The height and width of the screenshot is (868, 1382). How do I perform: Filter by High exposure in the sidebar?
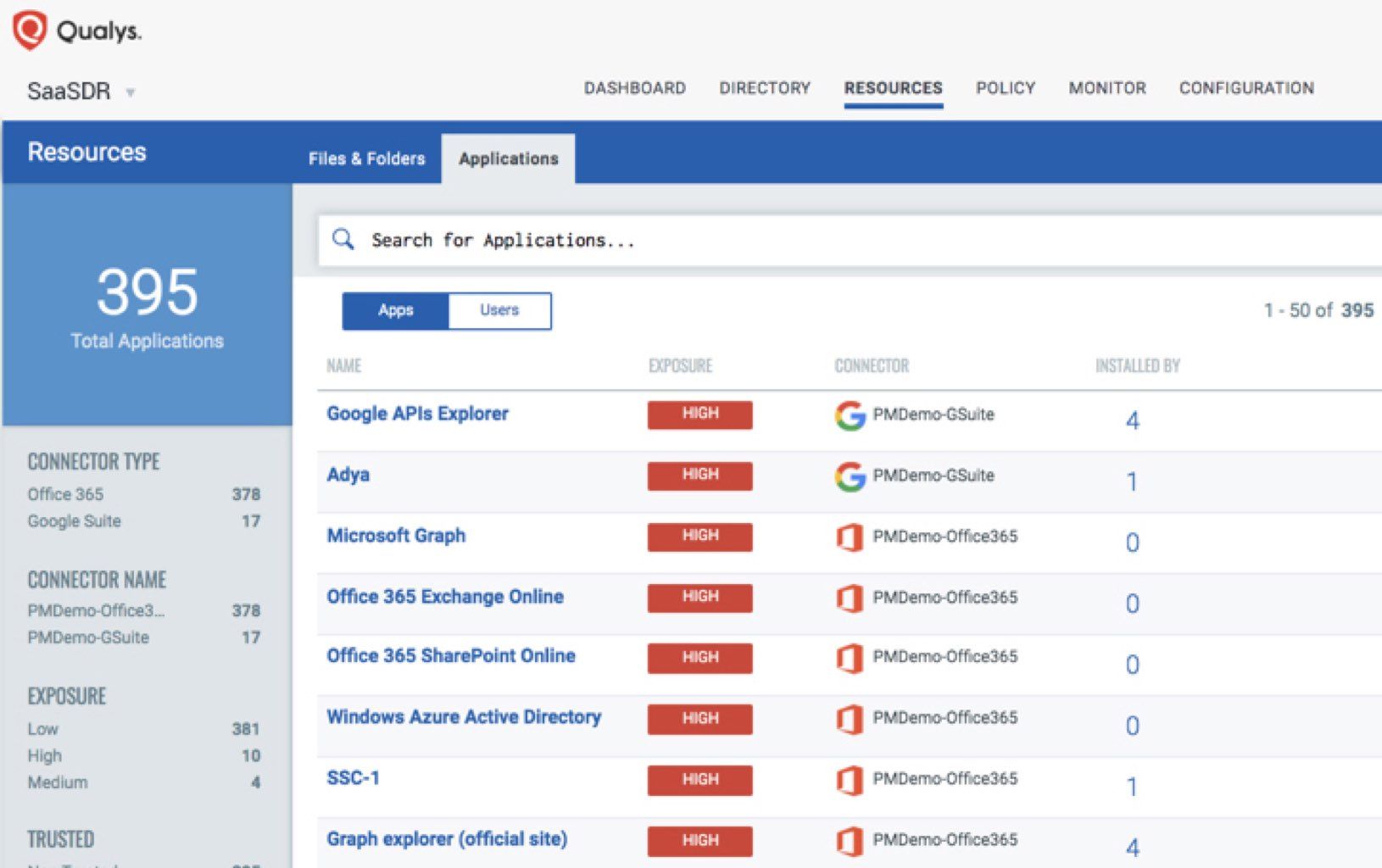46,755
